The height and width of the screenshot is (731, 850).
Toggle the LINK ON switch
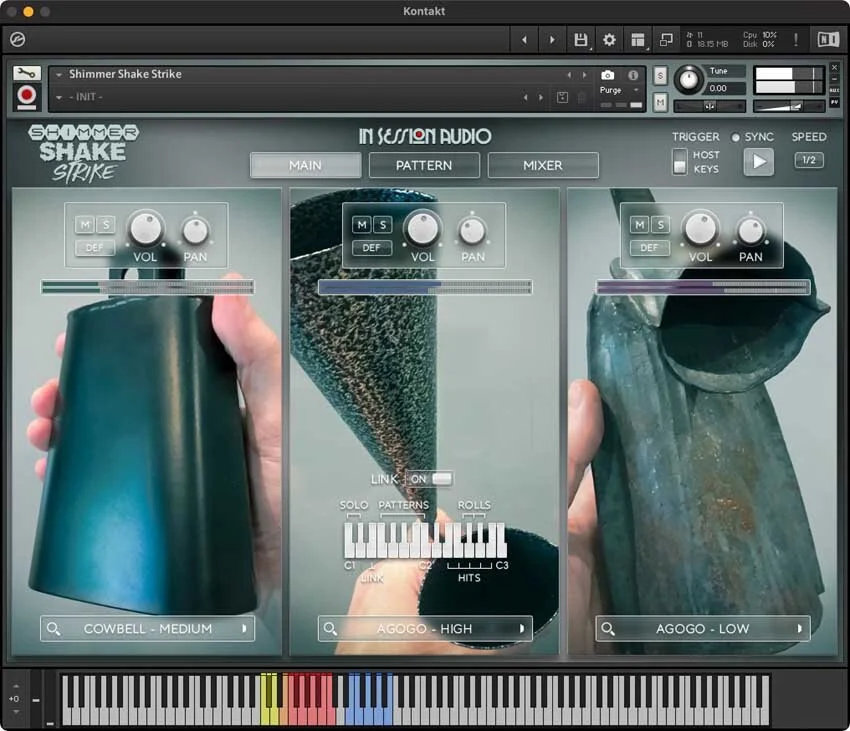pos(429,479)
